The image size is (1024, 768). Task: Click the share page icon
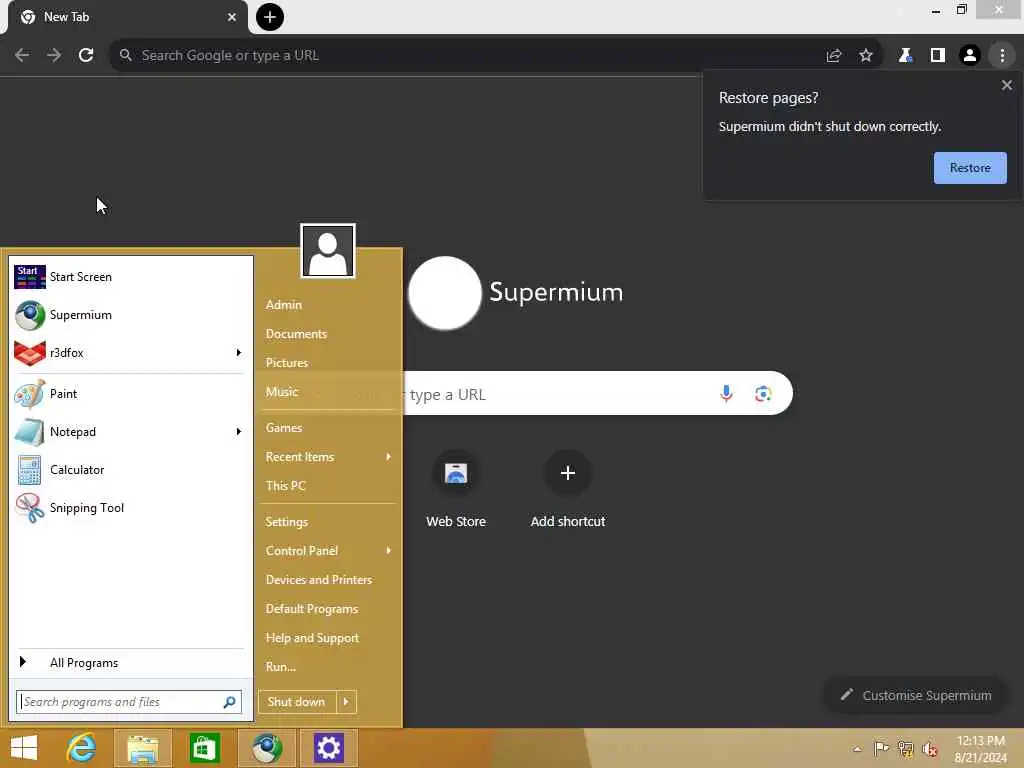pyautogui.click(x=834, y=56)
